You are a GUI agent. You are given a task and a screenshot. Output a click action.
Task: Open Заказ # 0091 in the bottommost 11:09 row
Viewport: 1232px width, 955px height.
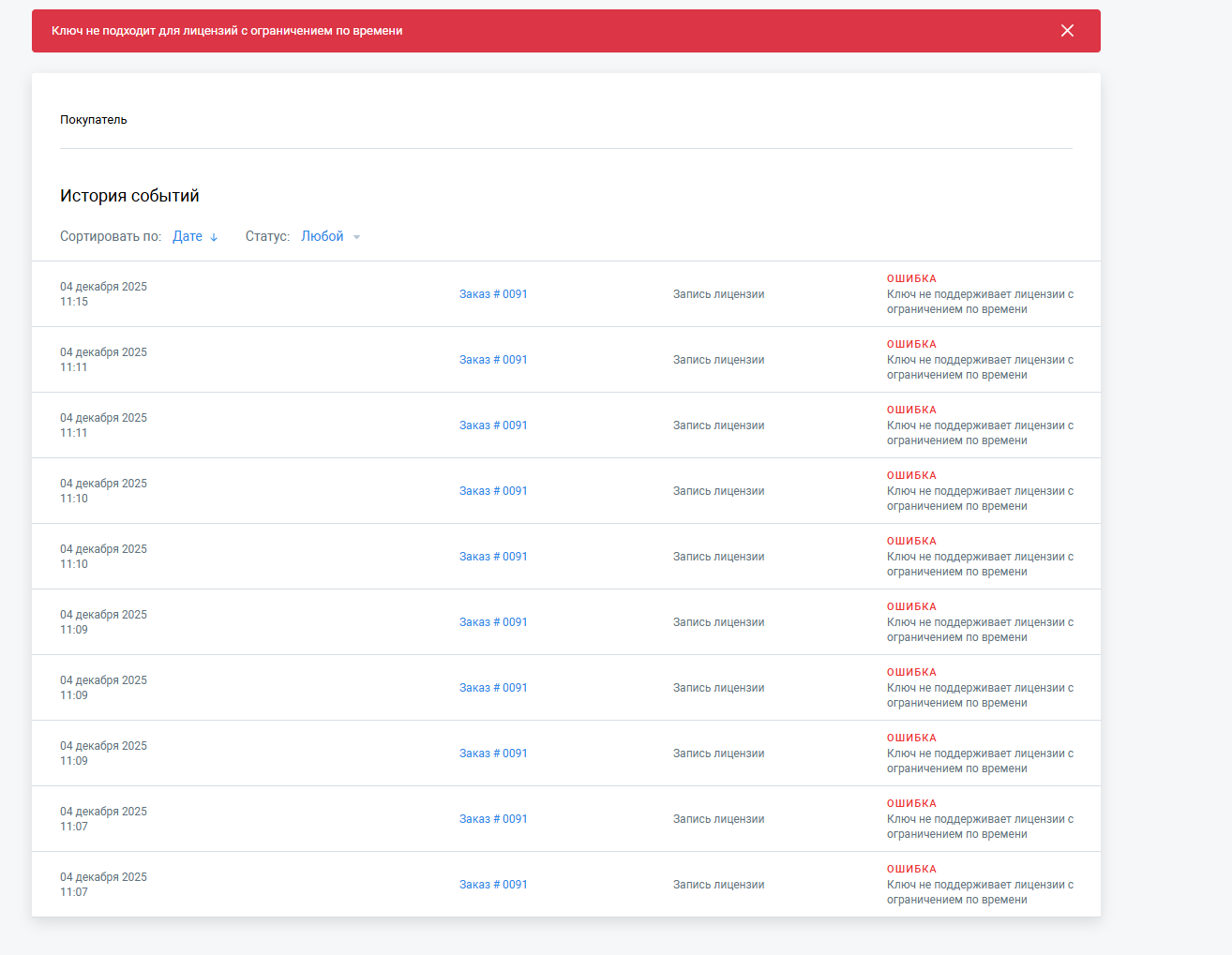[x=493, y=754]
